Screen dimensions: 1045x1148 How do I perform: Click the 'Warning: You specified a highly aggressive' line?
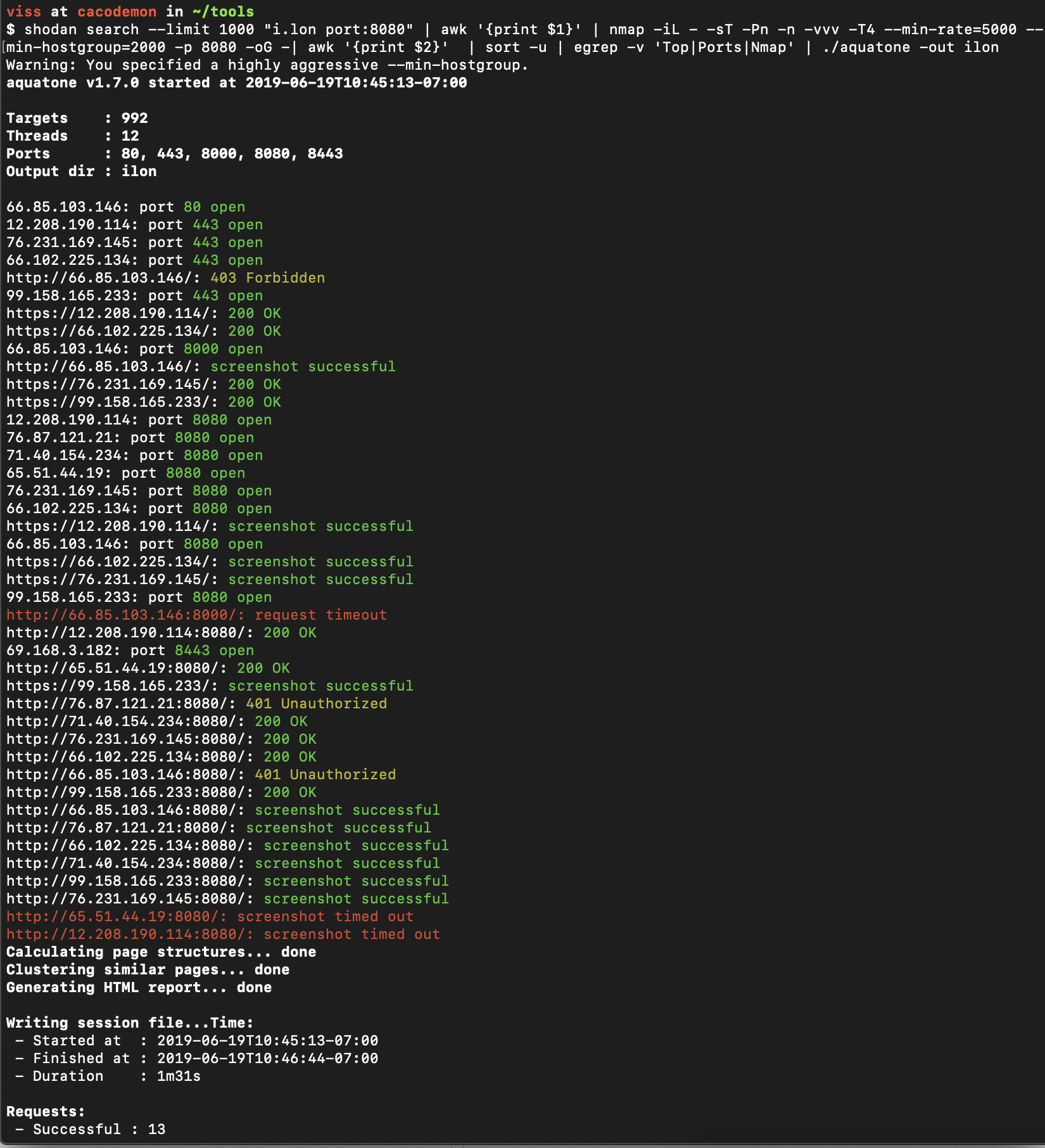(x=267, y=65)
